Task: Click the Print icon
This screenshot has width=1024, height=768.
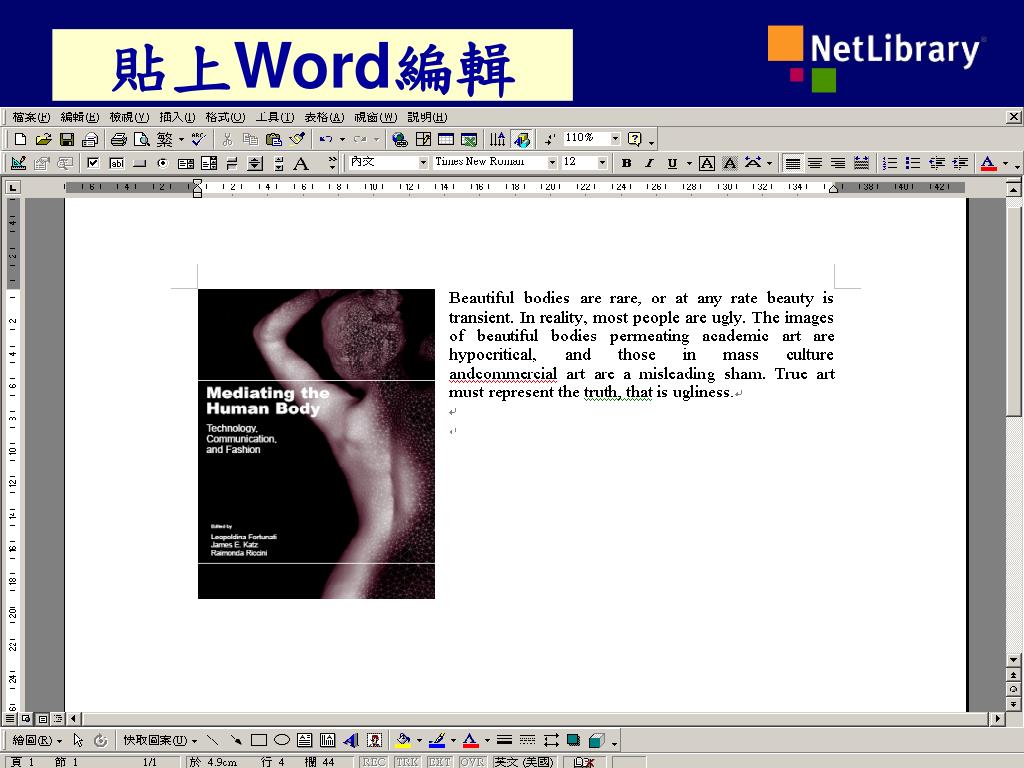Action: [118, 139]
